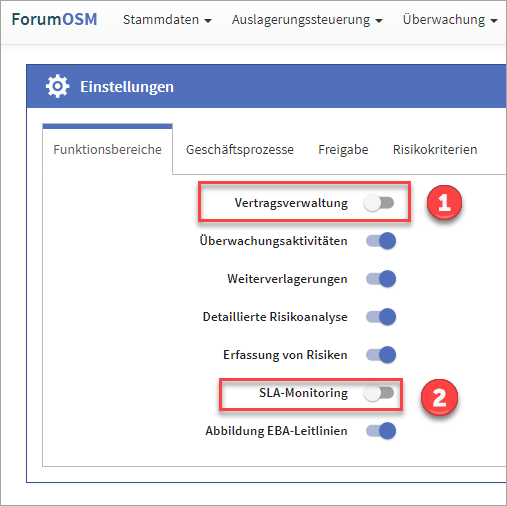Open the Freigabe tab
This screenshot has width=507, height=506.
click(x=343, y=149)
